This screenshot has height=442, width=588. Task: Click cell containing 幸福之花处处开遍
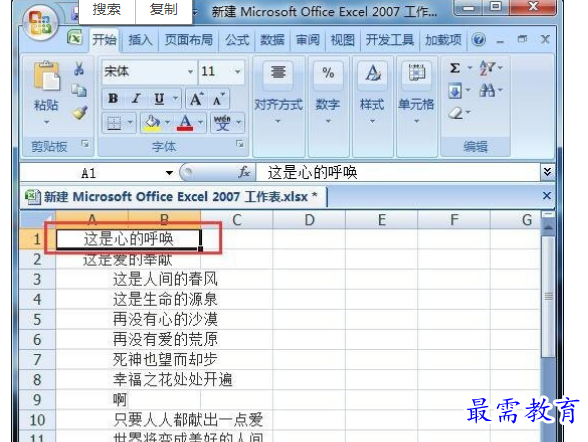172,380
